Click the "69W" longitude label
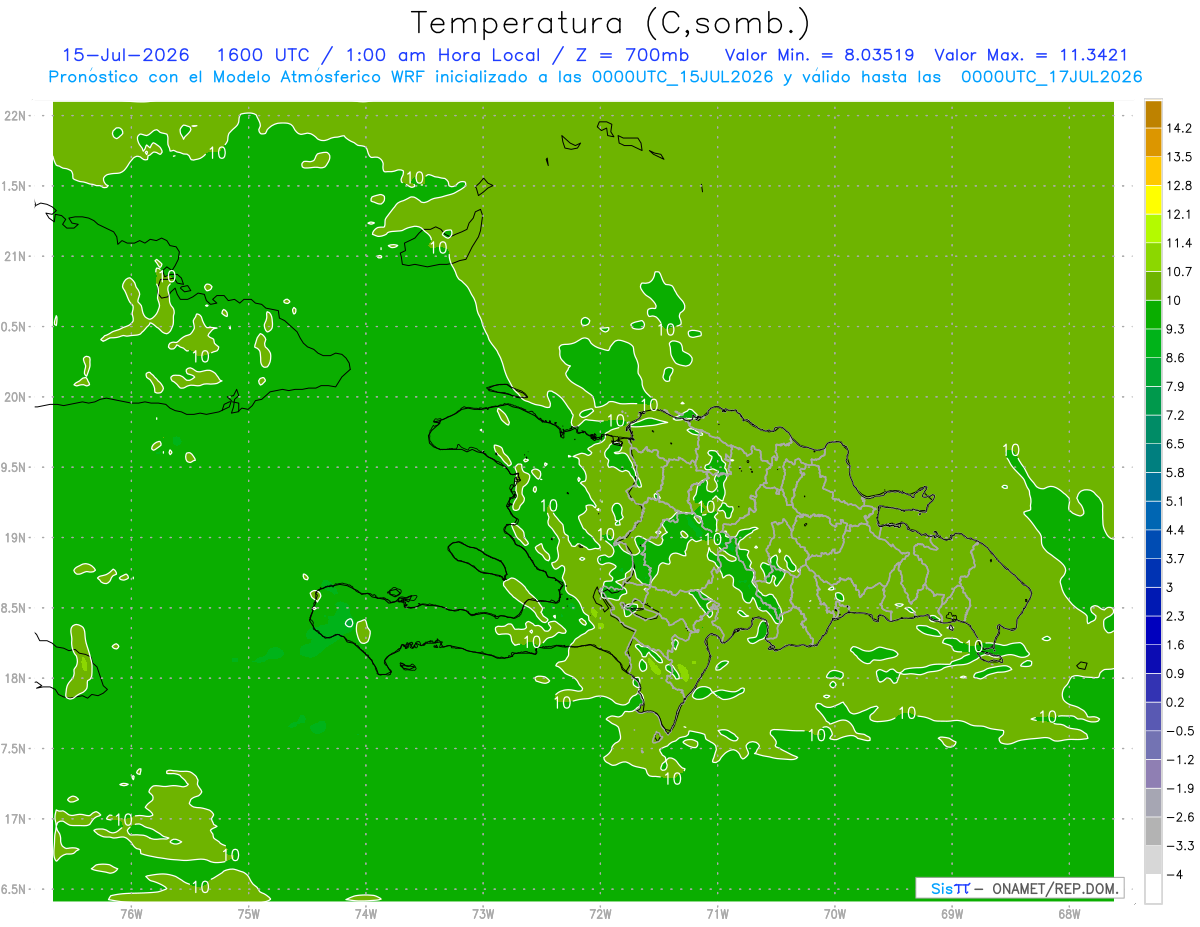Viewport: 1200px width, 927px height. pyautogui.click(x=952, y=913)
